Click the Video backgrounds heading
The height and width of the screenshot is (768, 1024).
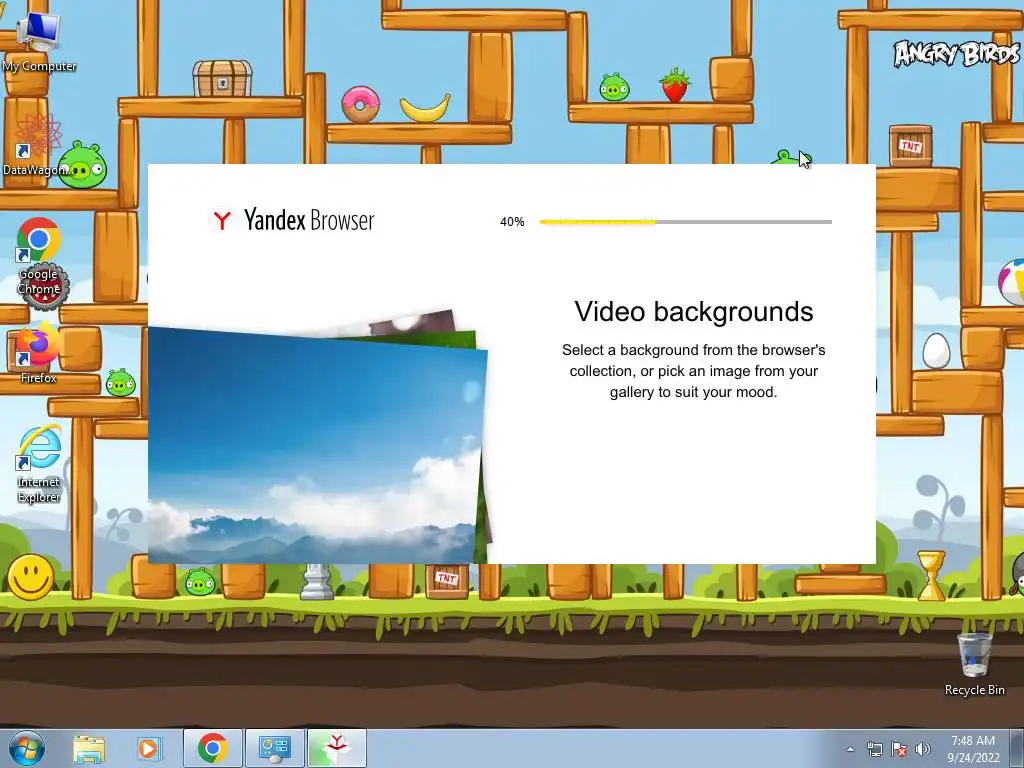tap(694, 312)
